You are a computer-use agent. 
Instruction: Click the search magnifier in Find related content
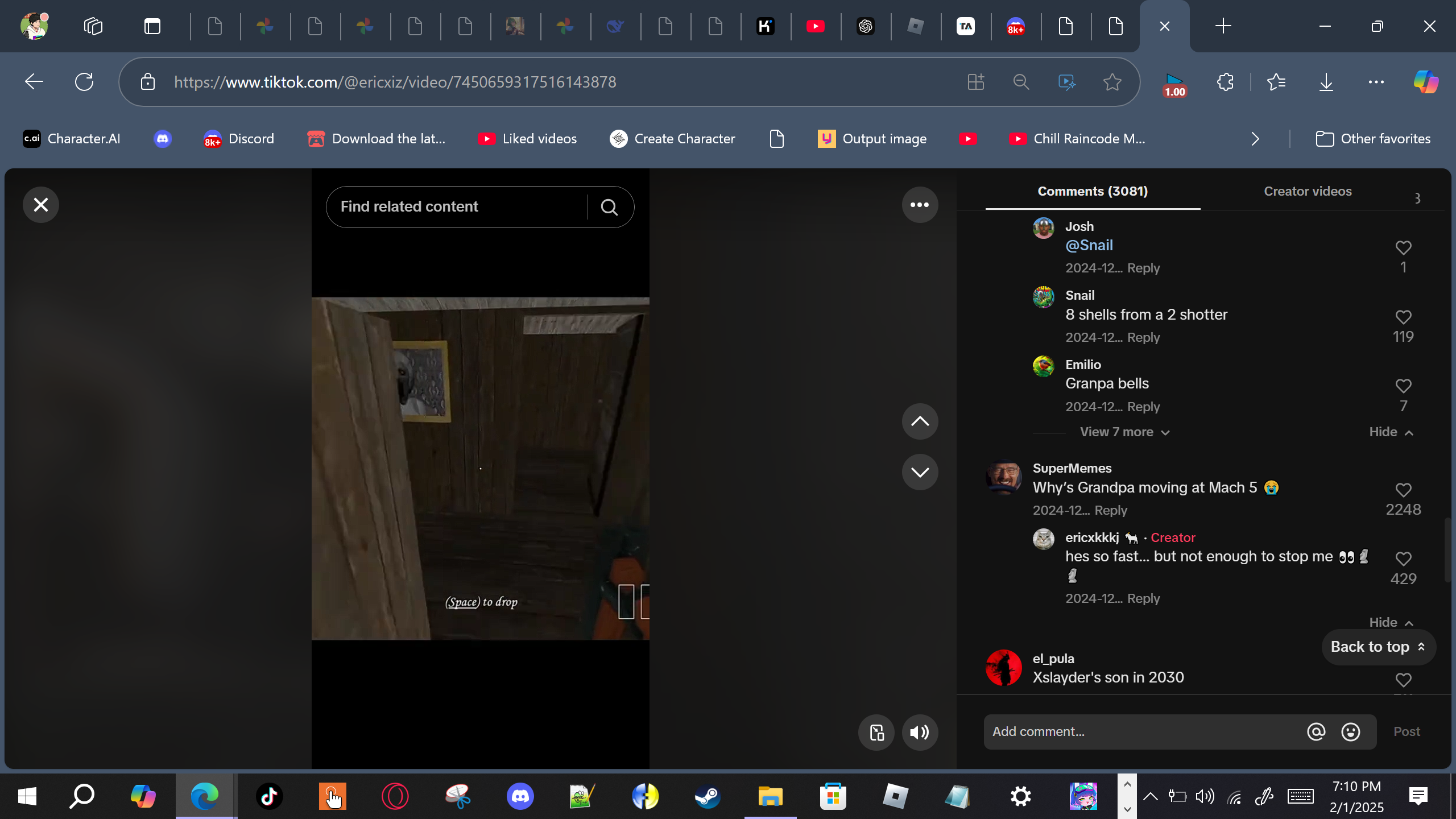[609, 207]
